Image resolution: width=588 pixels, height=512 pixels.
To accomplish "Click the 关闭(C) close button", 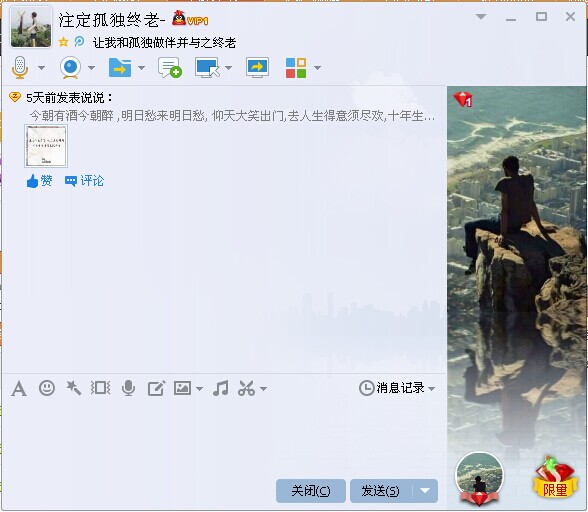I will (x=311, y=491).
